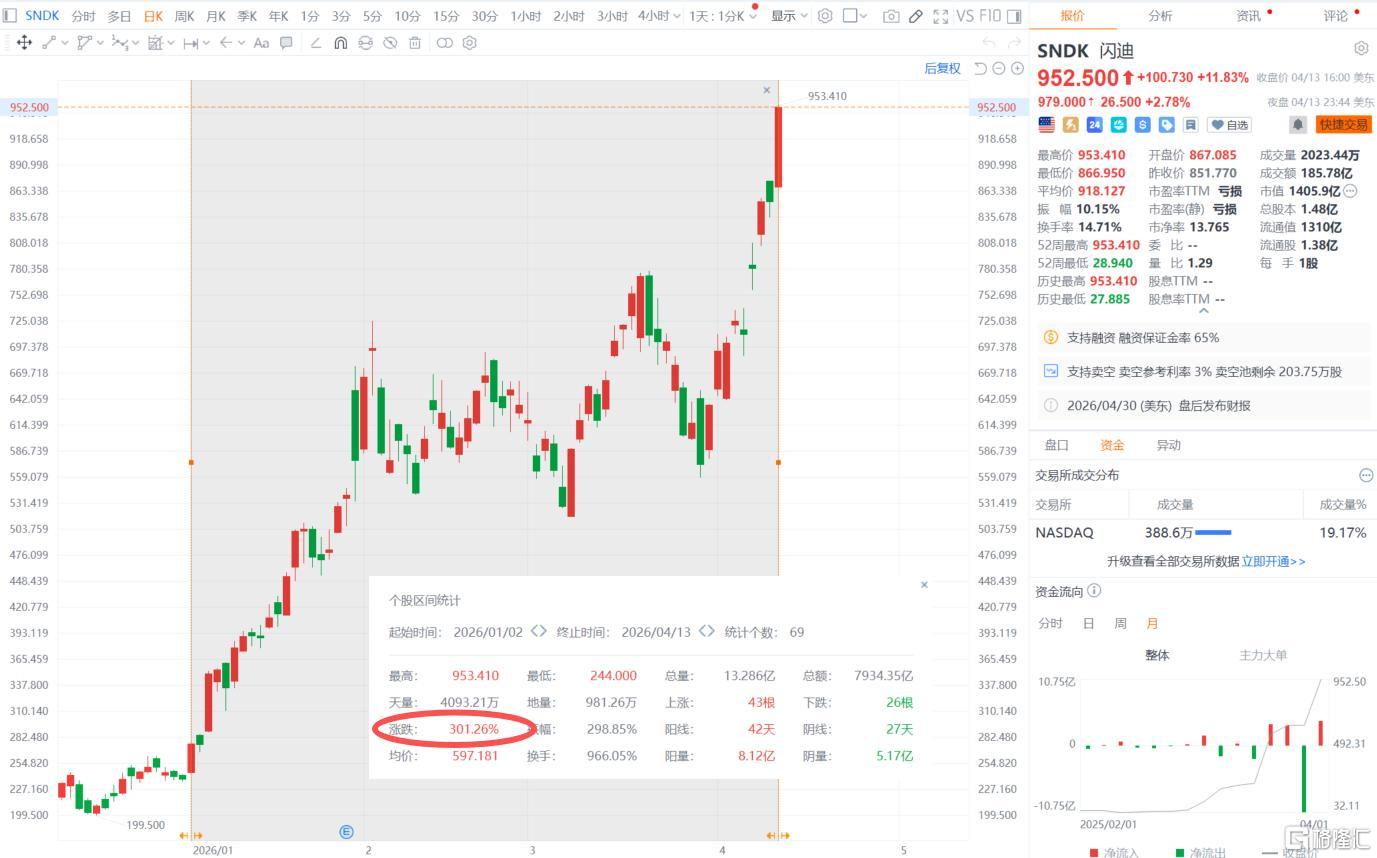Open chart settings gear in top bar
The width and height of the screenshot is (1377, 858).
(x=825, y=16)
